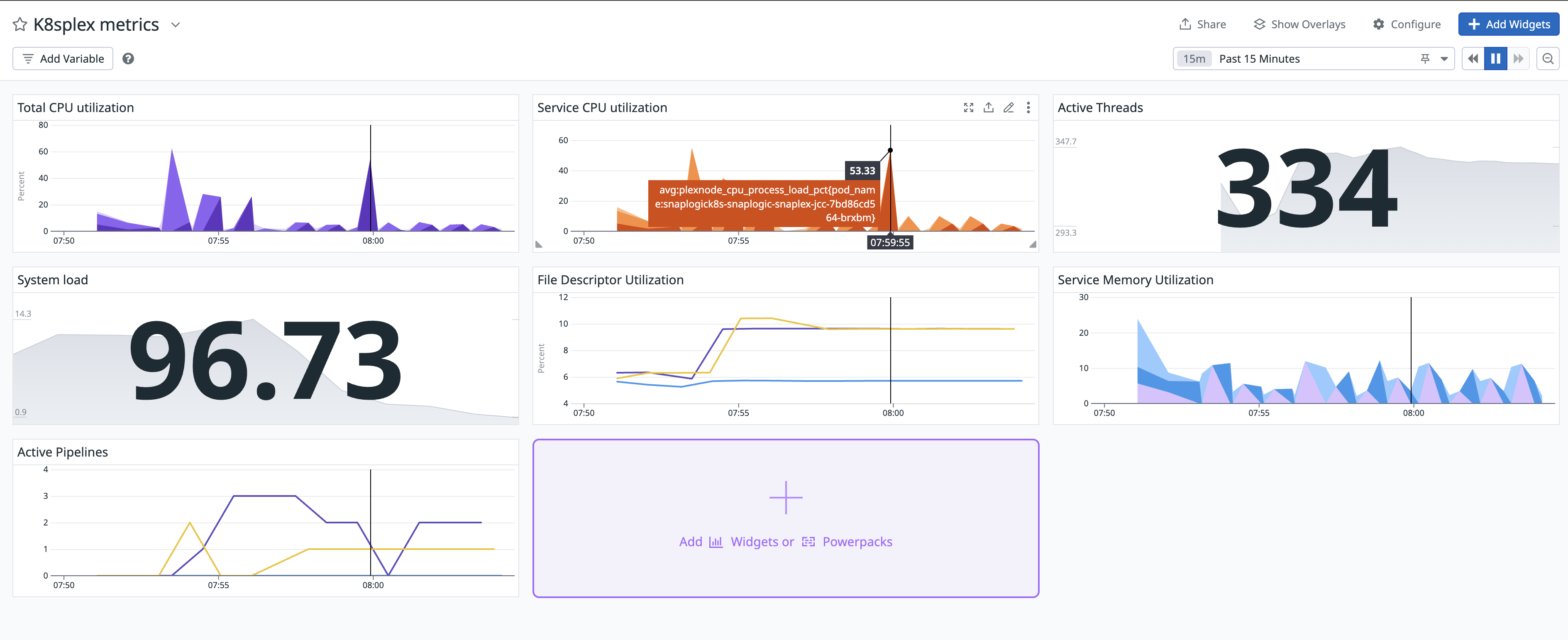Pin the Past 15 Minutes timeframe
1568x640 pixels.
(x=1424, y=59)
